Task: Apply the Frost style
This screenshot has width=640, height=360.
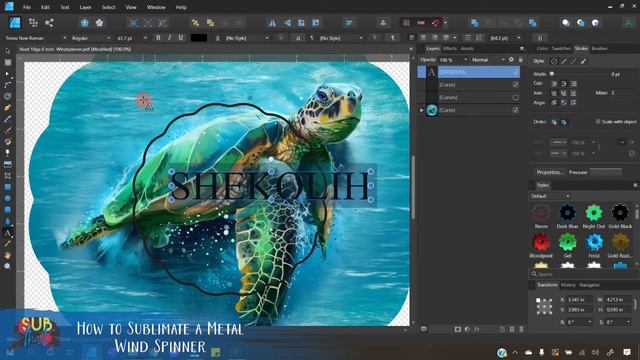Action: pyautogui.click(x=594, y=242)
